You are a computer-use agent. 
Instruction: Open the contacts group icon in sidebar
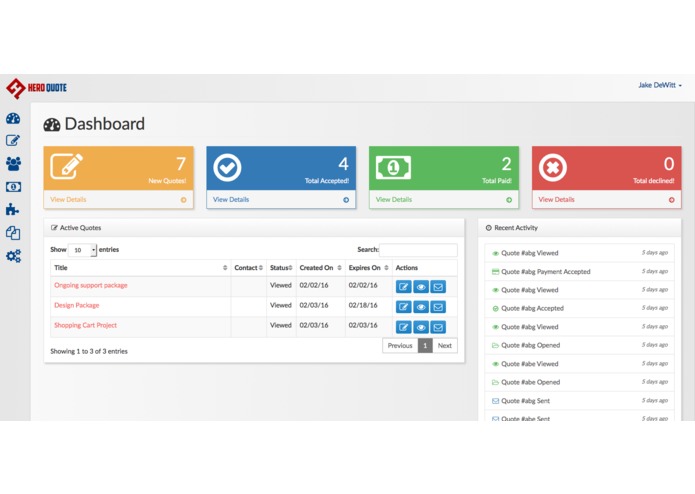(x=13, y=163)
